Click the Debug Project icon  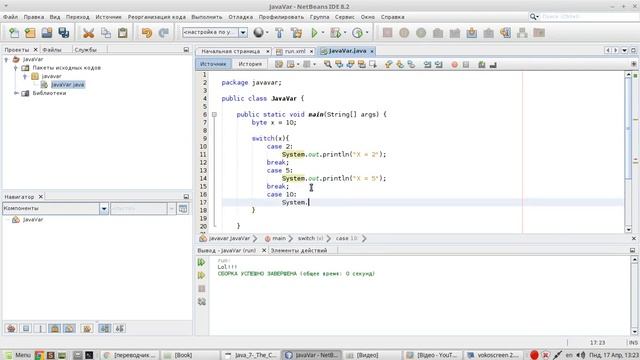[x=336, y=33]
